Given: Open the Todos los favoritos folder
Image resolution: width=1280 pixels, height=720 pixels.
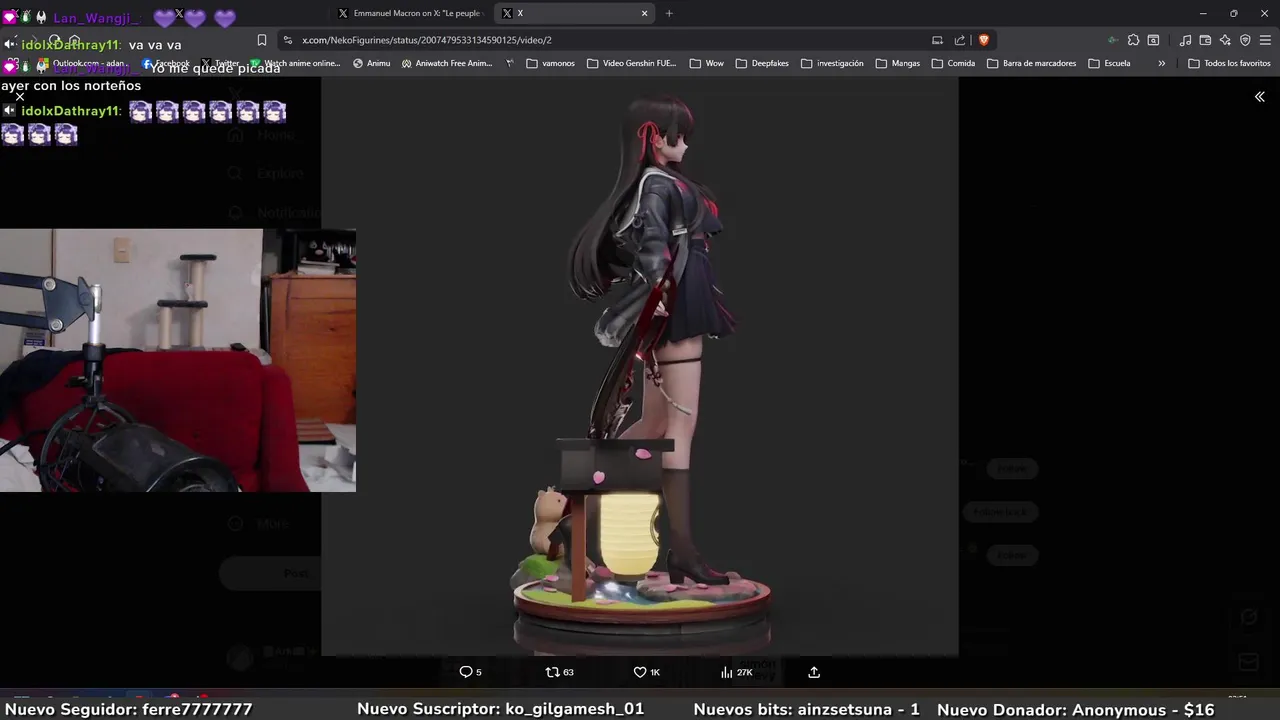Looking at the screenshot, I should (x=1229, y=63).
